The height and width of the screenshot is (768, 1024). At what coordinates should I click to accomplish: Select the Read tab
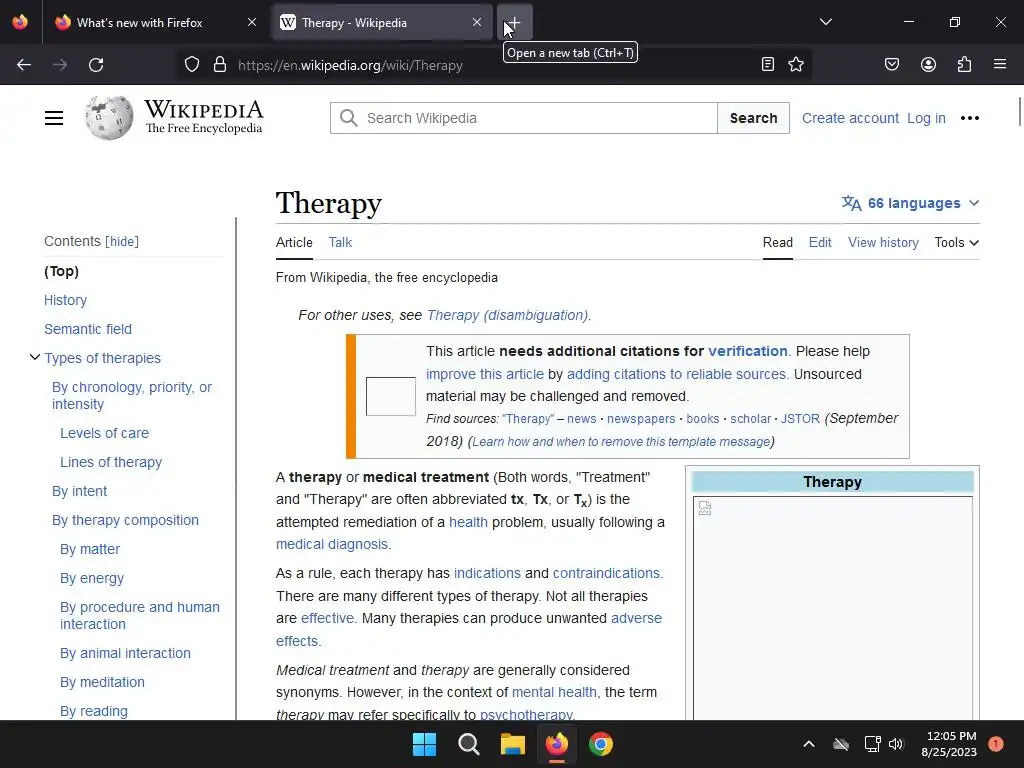point(778,242)
